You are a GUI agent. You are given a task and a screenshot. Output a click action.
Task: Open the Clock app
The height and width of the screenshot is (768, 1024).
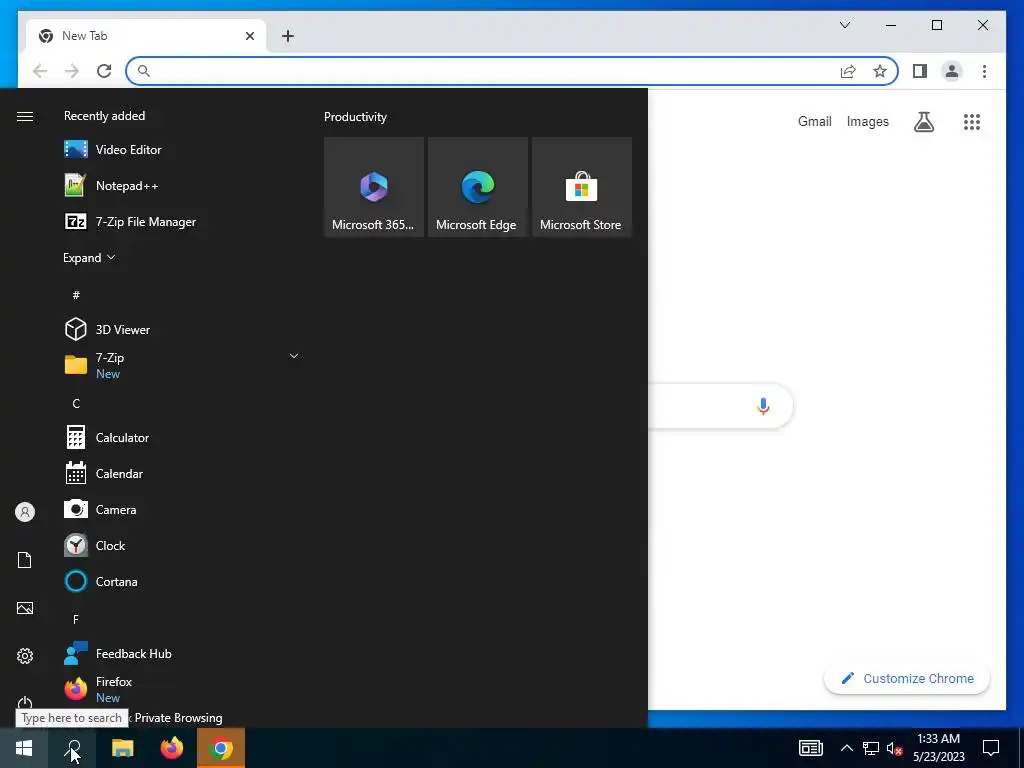(x=183, y=545)
